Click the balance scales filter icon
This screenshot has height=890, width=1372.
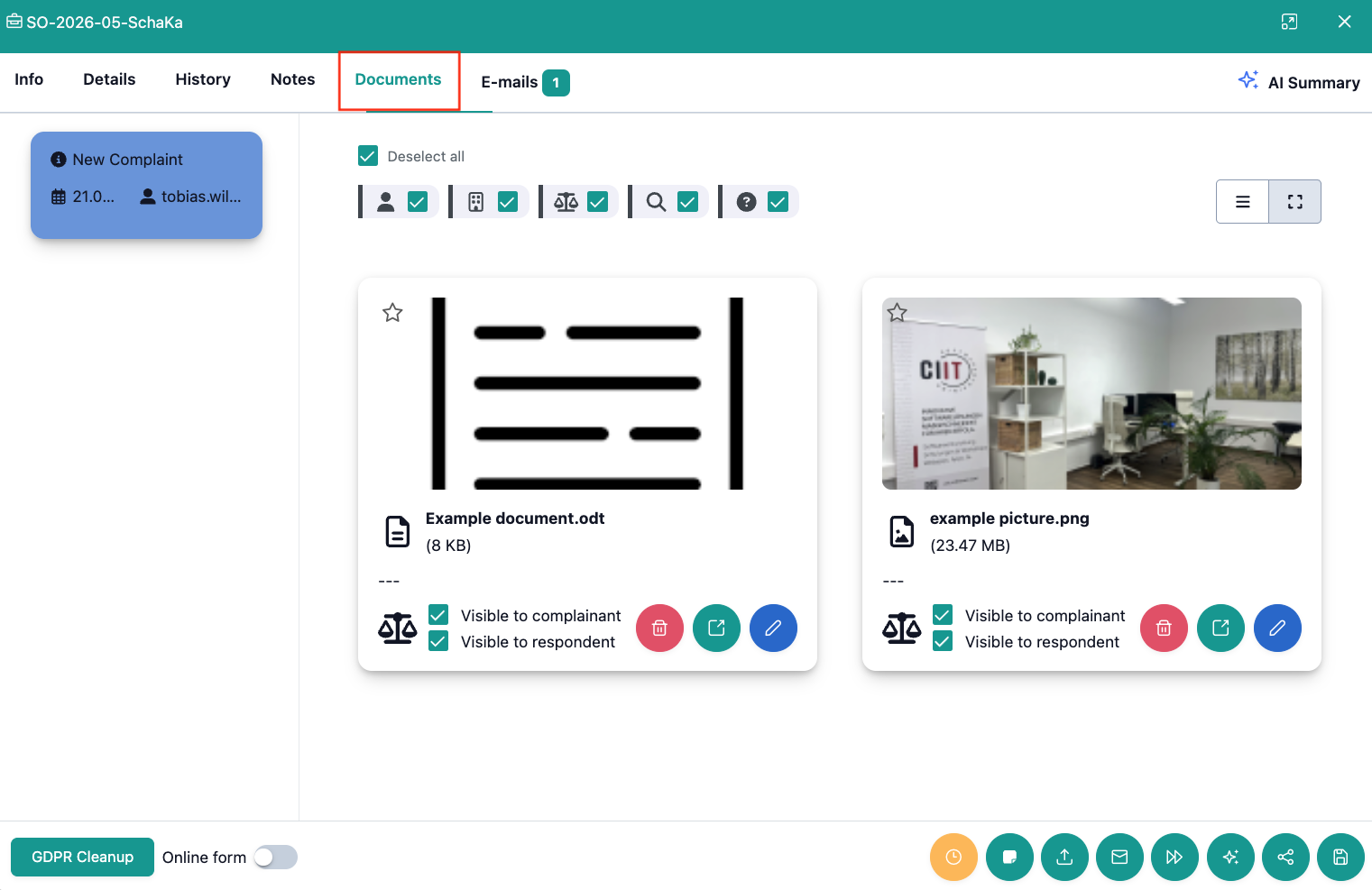566,202
